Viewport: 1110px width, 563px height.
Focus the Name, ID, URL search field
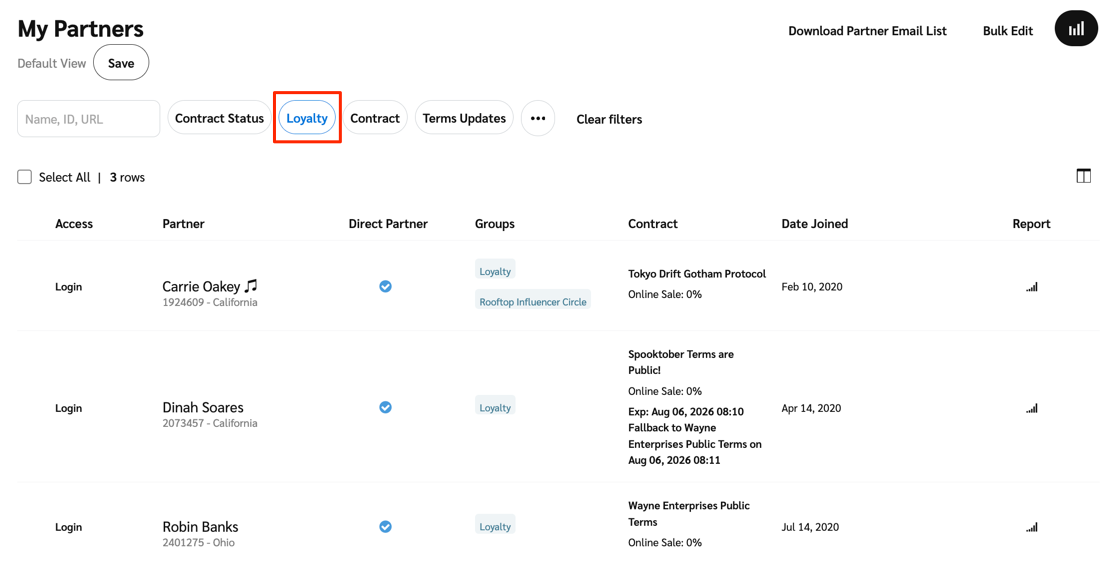pos(88,119)
